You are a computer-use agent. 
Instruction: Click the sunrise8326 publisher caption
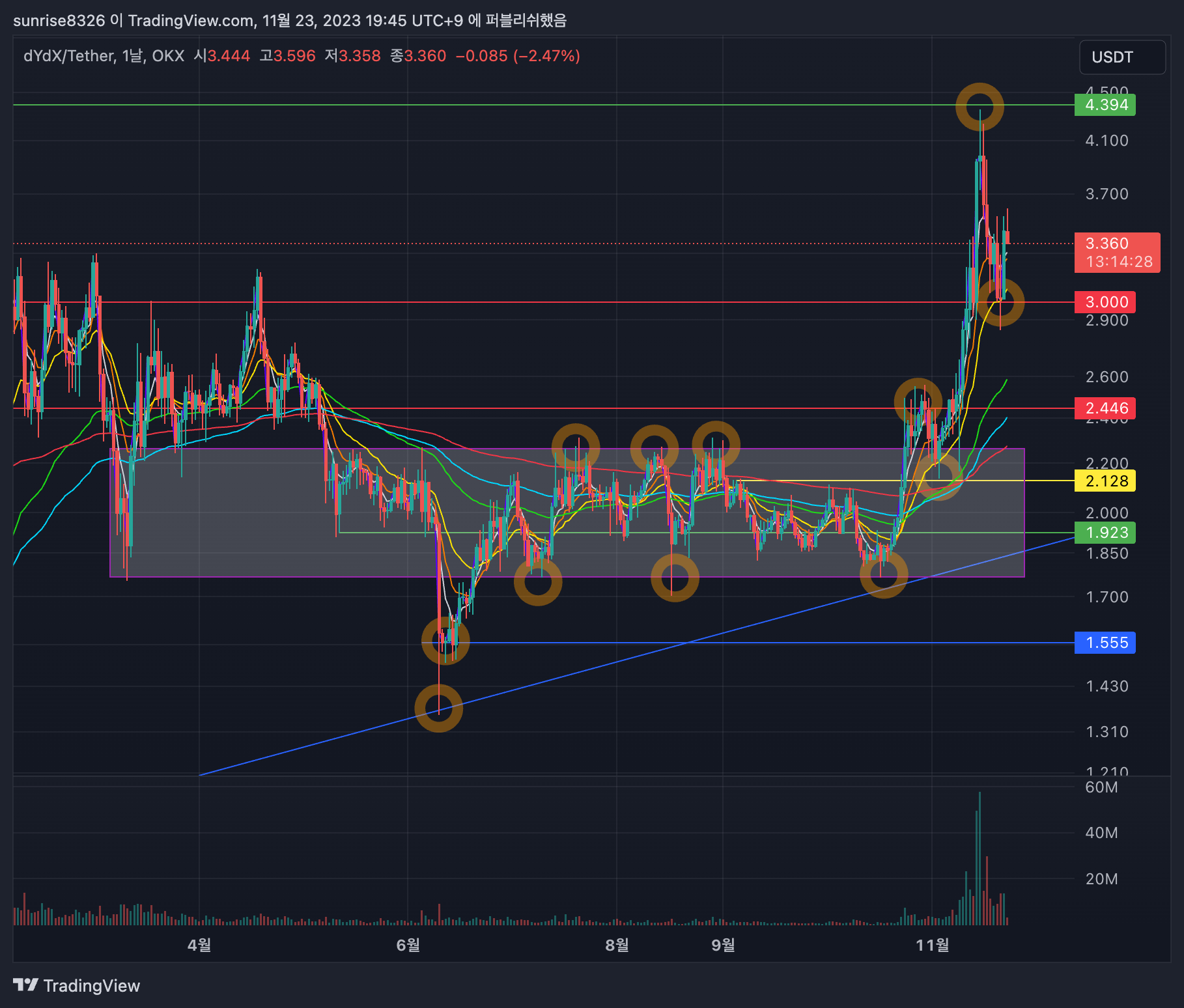tap(290, 21)
